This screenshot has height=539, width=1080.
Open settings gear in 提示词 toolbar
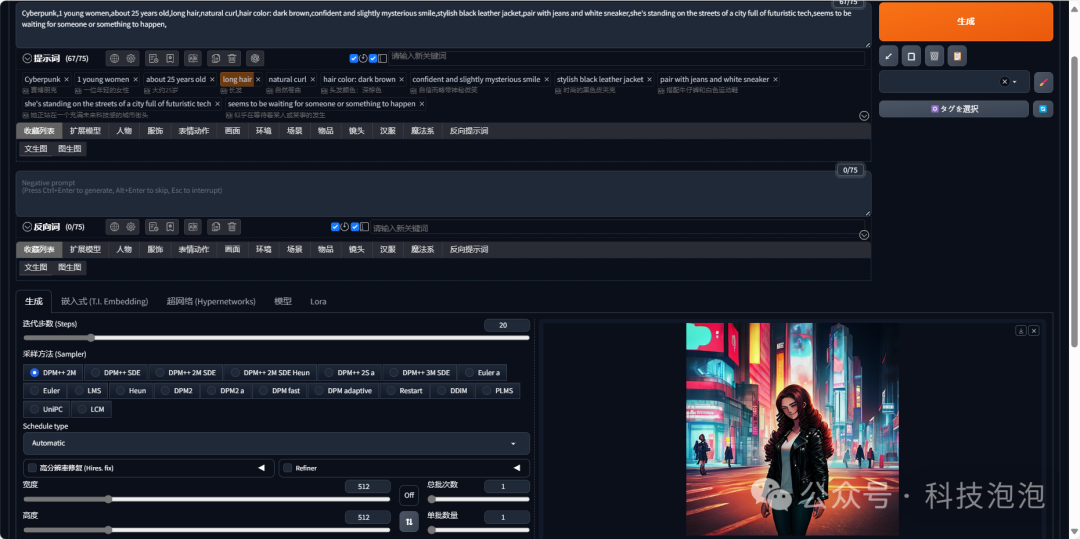(131, 59)
